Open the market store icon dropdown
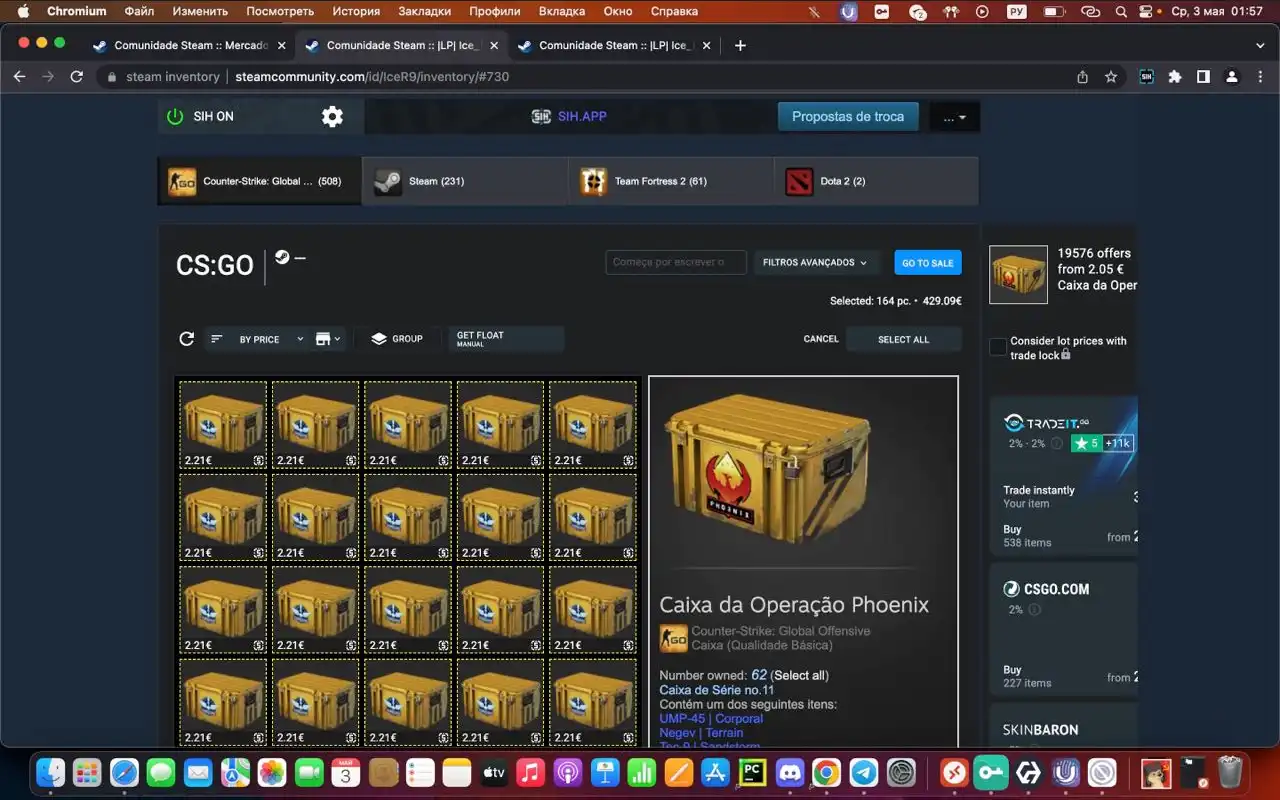 coord(328,339)
